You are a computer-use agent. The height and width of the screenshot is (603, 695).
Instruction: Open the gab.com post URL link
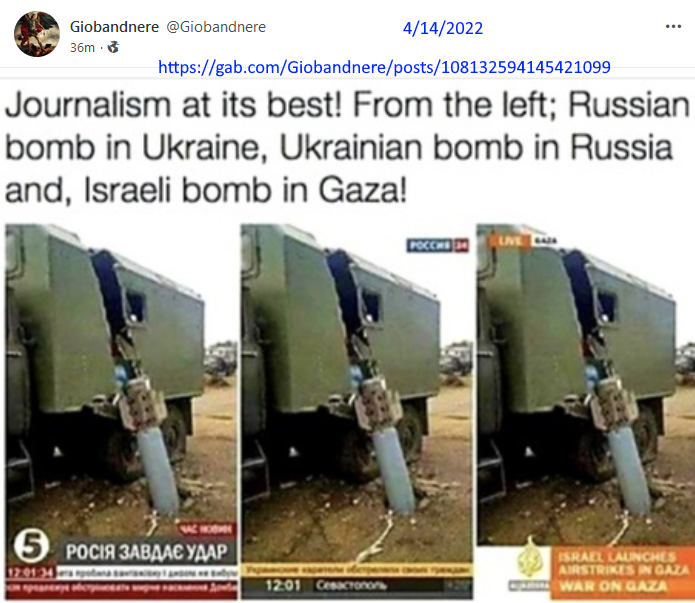pos(384,67)
